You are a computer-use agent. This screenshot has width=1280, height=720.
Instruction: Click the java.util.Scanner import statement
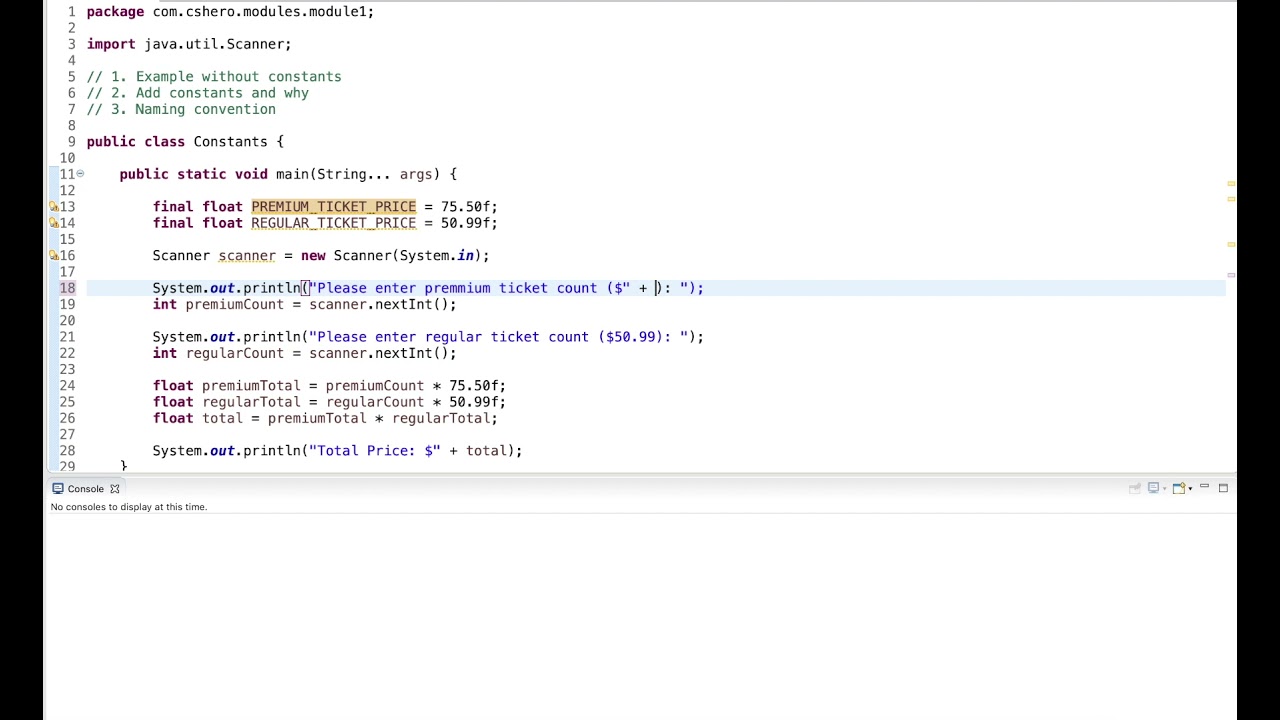click(x=189, y=44)
